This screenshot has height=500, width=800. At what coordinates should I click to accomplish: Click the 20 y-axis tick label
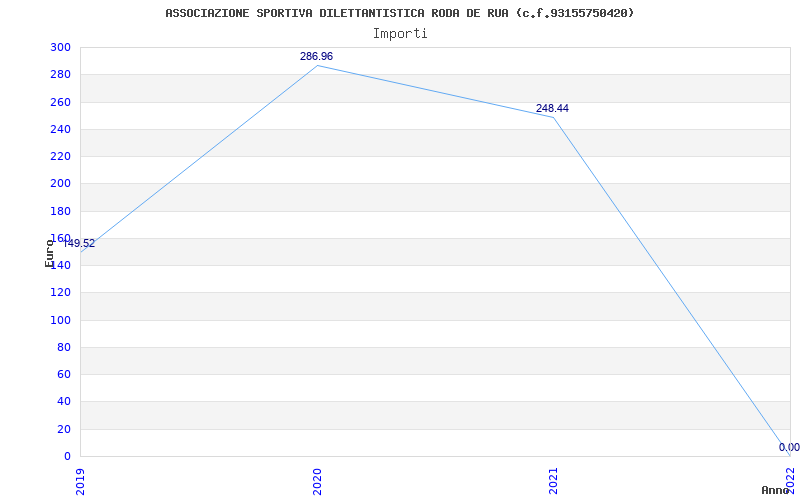pos(64,429)
